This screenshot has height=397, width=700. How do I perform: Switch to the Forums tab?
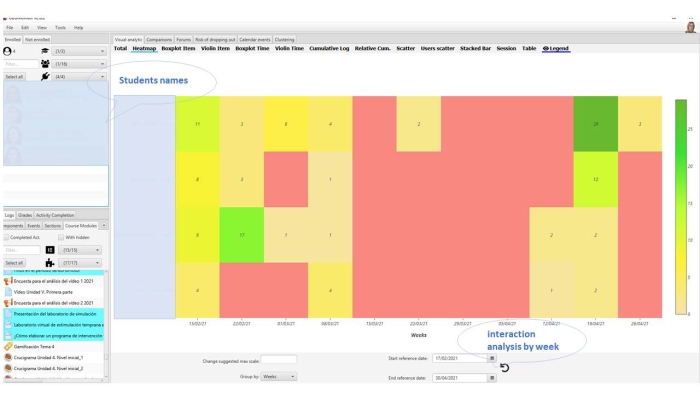pos(183,39)
